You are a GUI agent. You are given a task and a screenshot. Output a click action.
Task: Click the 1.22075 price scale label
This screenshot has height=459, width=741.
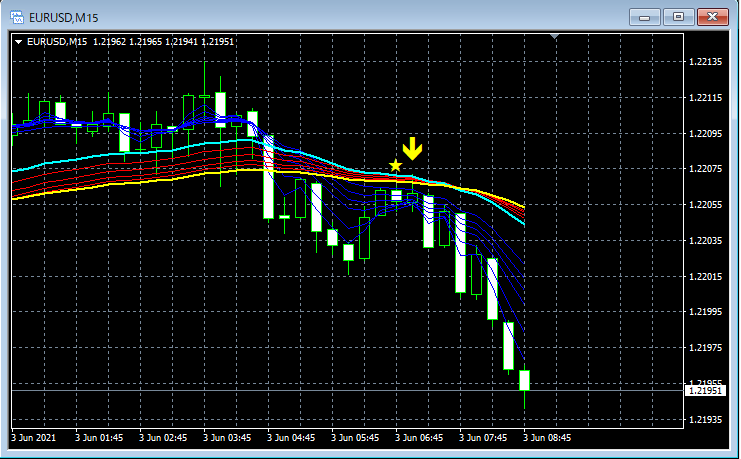click(x=706, y=169)
